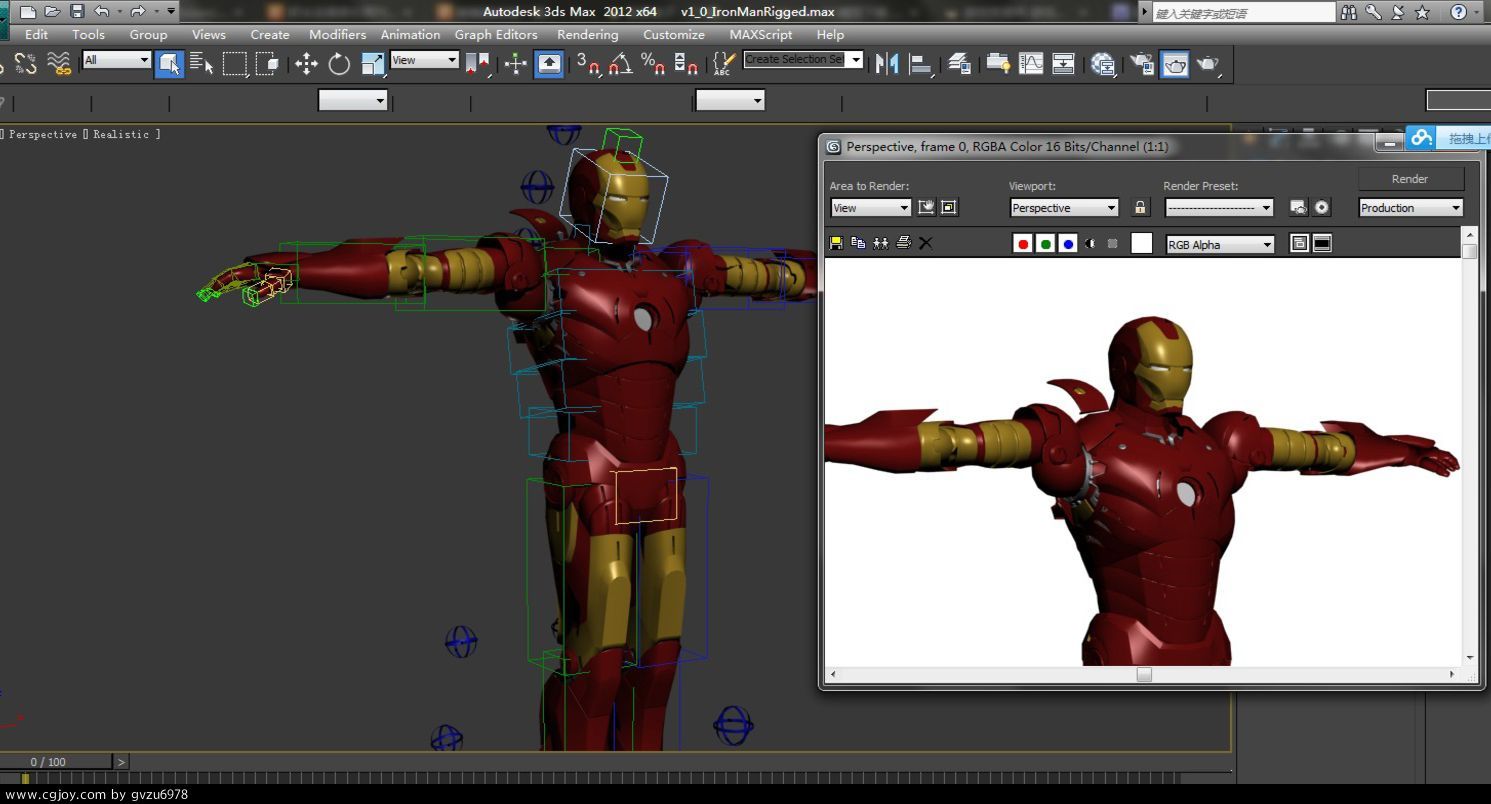The height and width of the screenshot is (804, 1491).
Task: Open the Modifiers menu
Action: coord(338,34)
